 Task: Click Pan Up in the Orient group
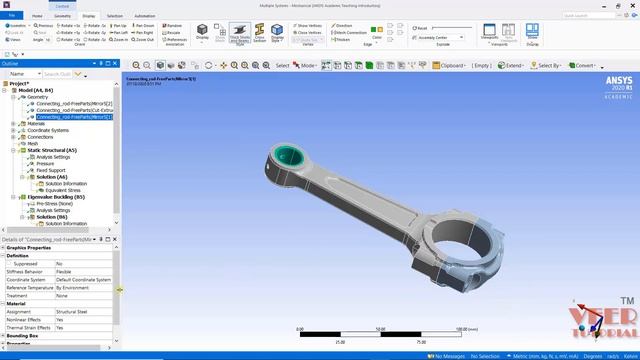[117, 26]
